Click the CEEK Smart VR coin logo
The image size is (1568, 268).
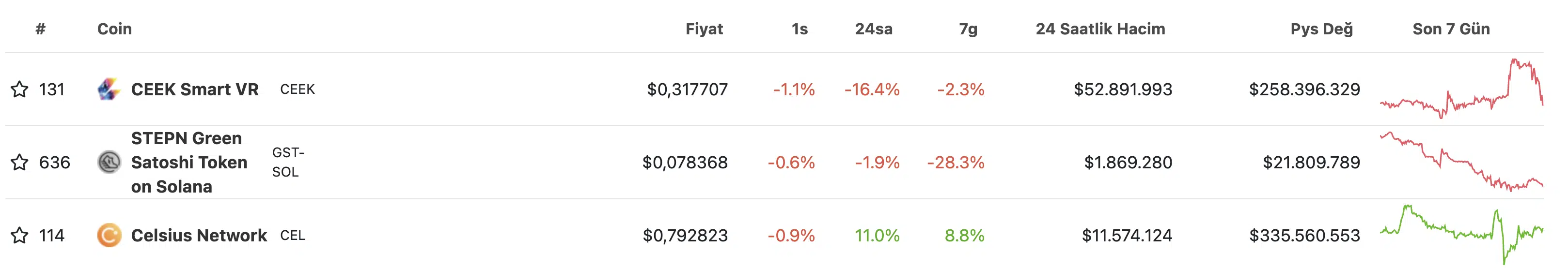point(109,89)
